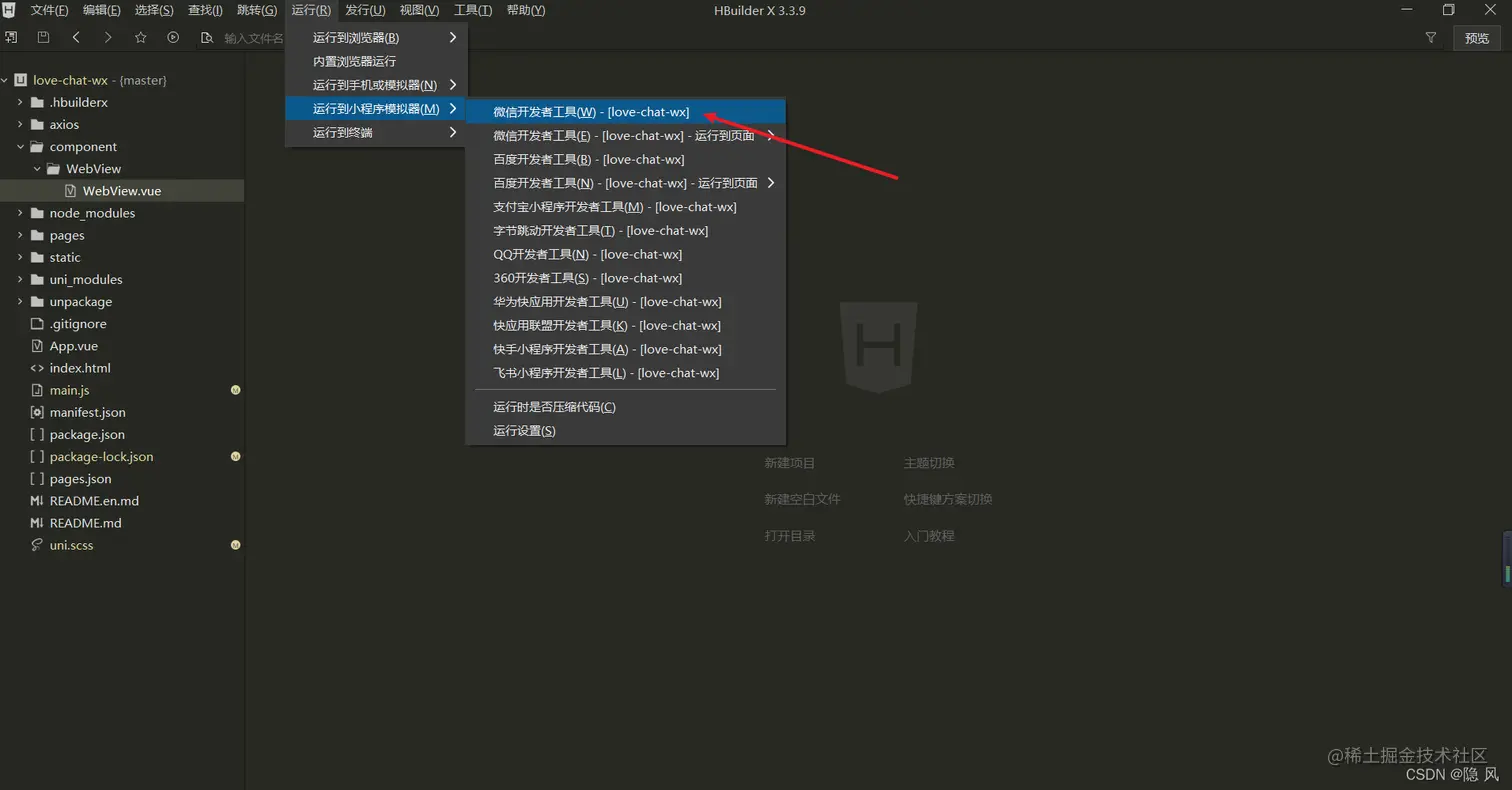1512x790 pixels.
Task: Click the WebView.vue file icon
Action: tap(70, 190)
